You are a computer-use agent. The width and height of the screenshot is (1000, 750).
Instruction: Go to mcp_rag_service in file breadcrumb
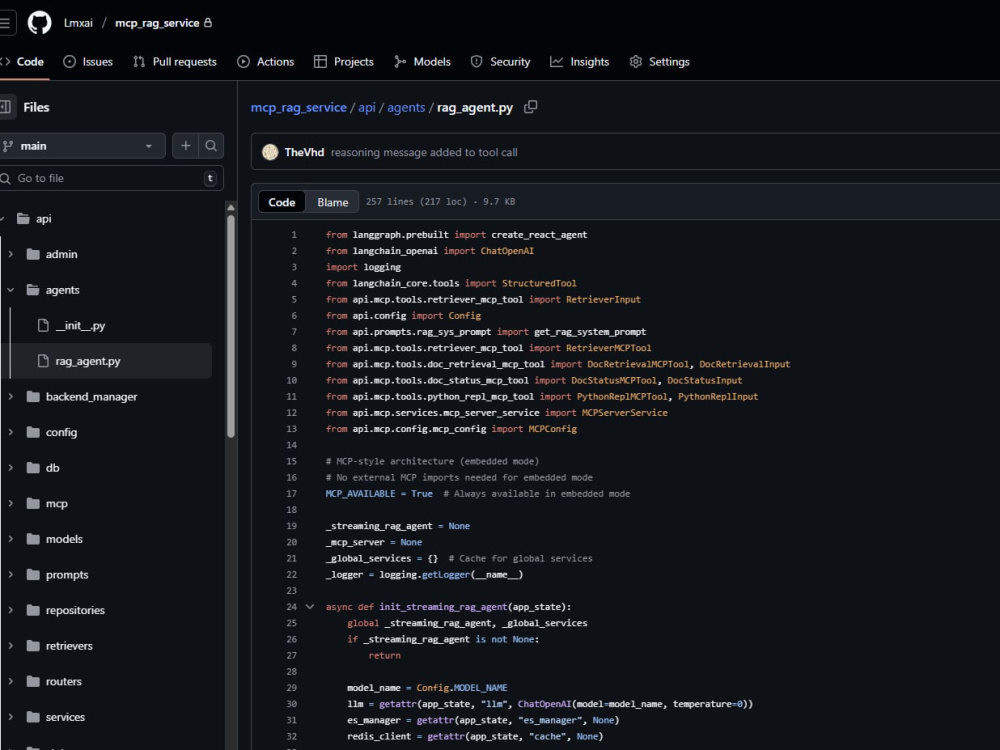(x=298, y=107)
